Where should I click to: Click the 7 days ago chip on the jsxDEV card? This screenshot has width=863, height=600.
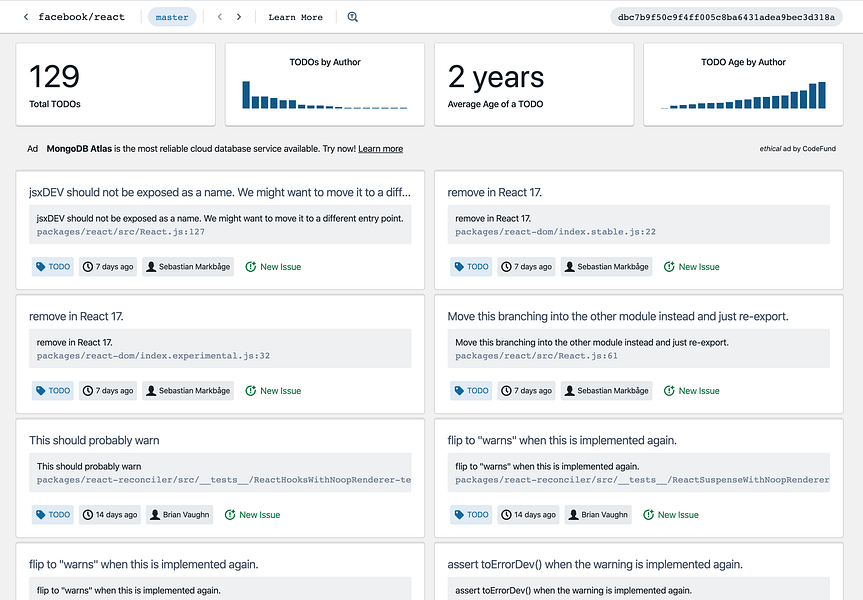coord(108,267)
